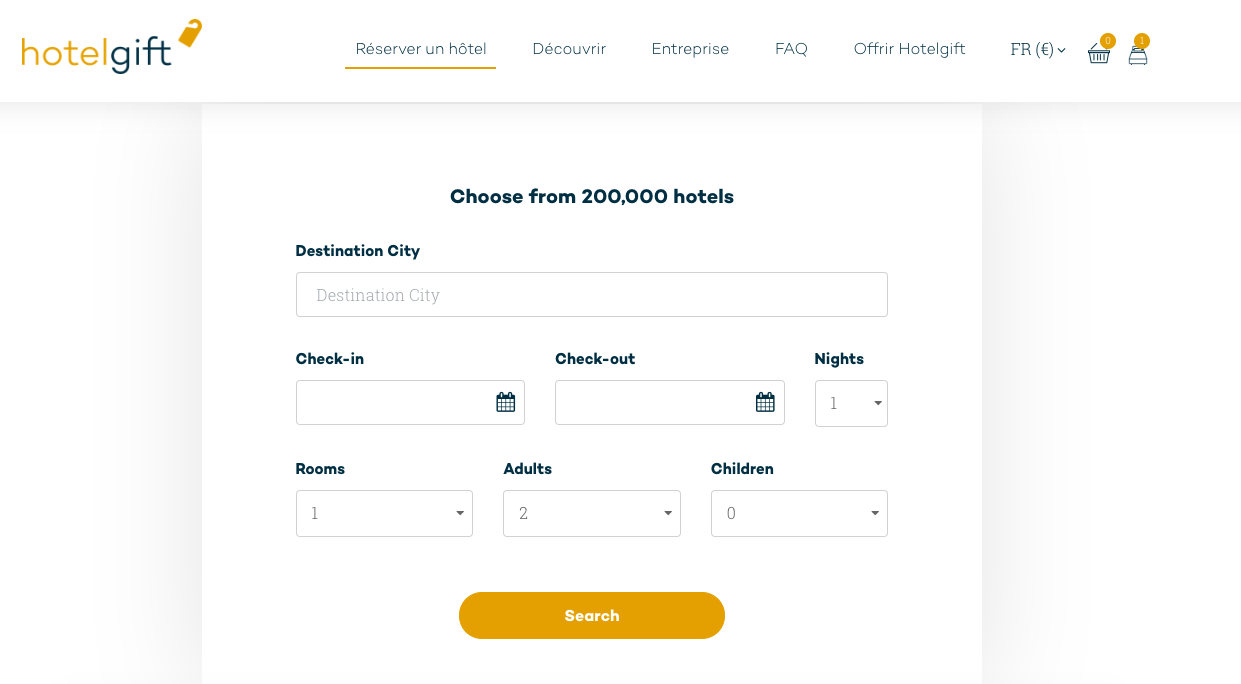Click the bed icon count badge
This screenshot has width=1241, height=684.
coord(1142,41)
